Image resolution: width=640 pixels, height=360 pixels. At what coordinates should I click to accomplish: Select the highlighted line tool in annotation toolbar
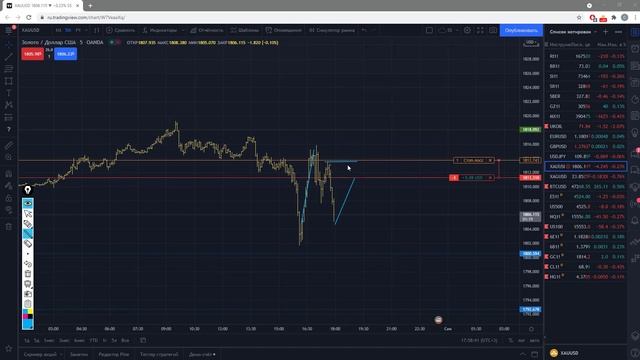[x=28, y=233]
